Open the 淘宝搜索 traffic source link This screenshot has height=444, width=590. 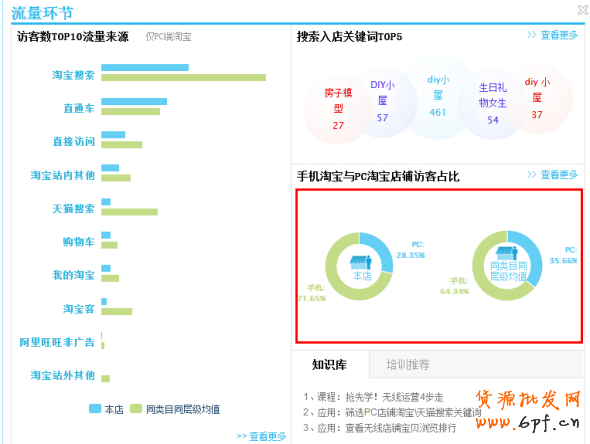click(x=73, y=75)
